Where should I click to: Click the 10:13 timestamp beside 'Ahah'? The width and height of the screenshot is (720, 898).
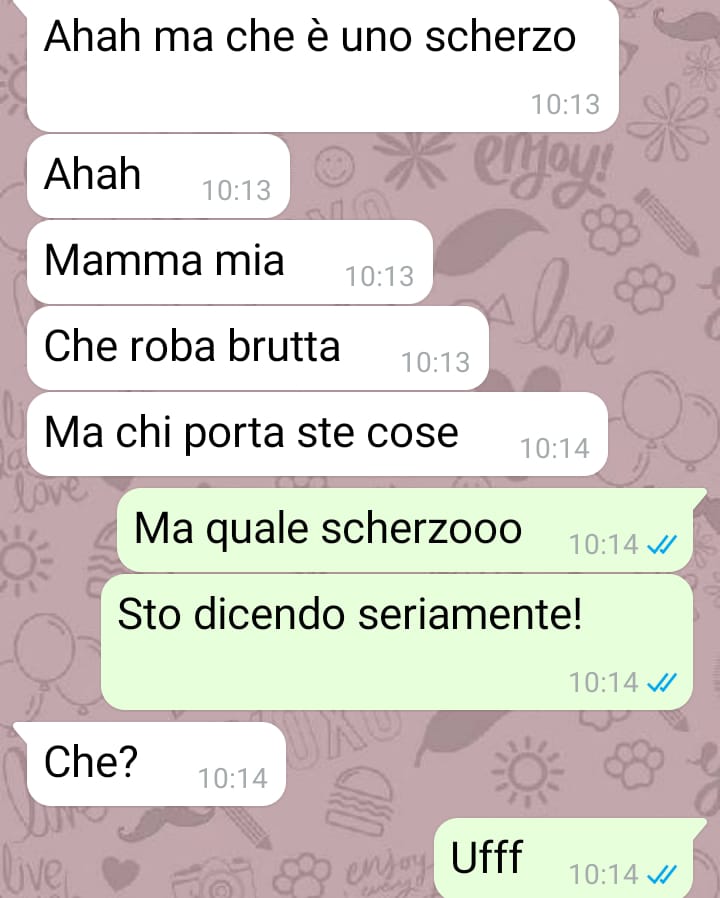pyautogui.click(x=237, y=191)
